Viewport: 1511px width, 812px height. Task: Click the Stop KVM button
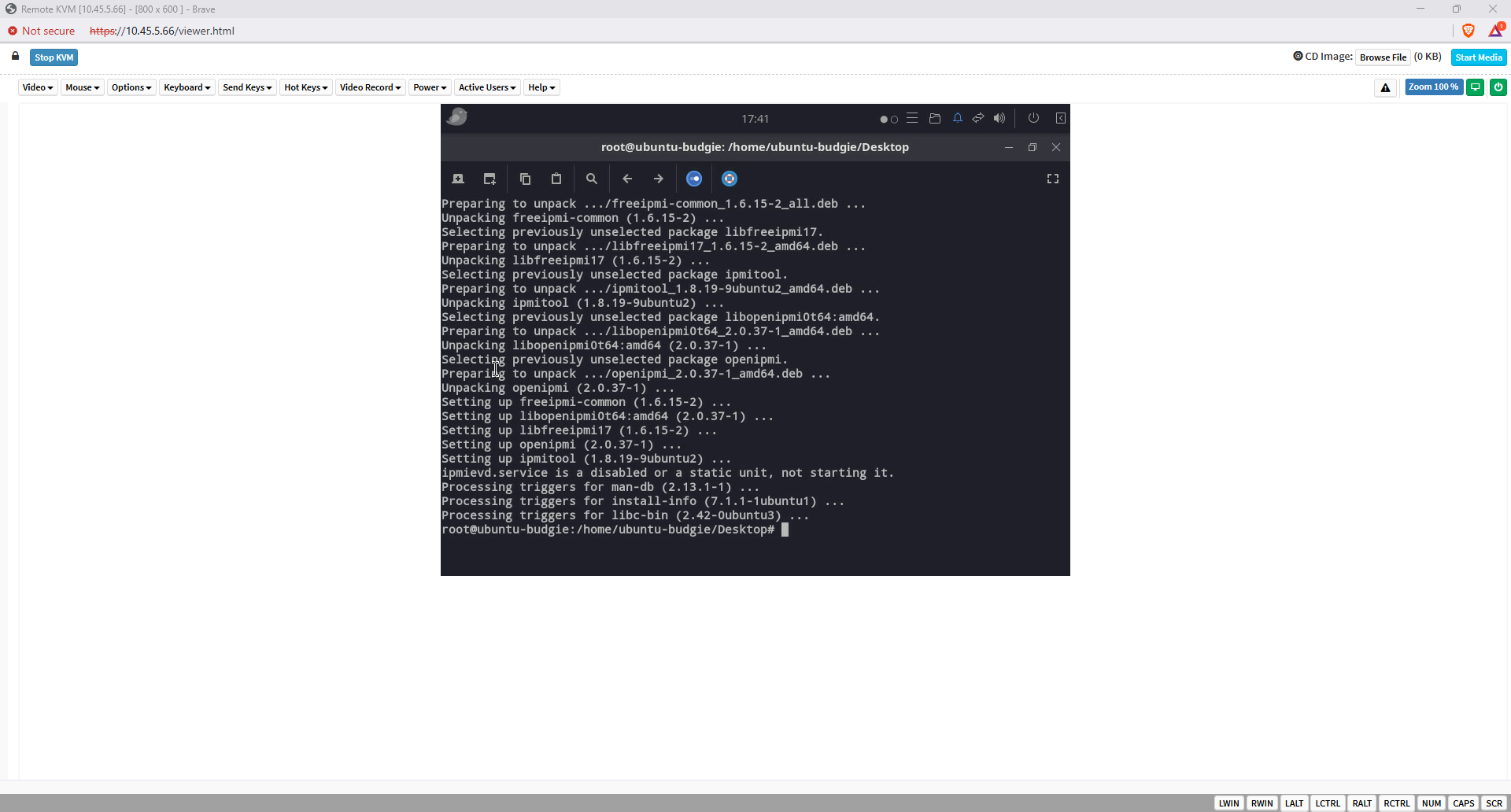point(54,57)
